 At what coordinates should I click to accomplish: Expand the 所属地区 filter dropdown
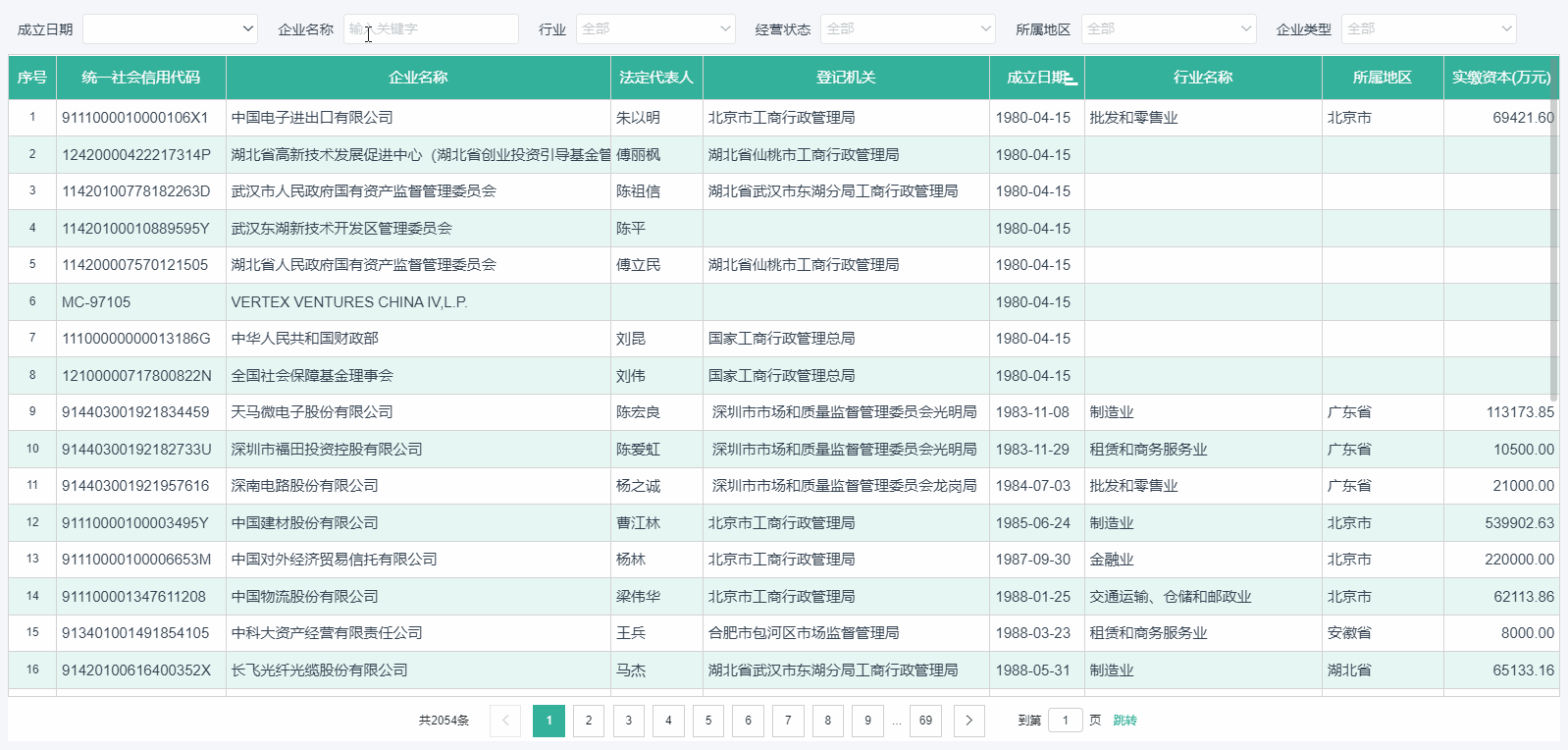tap(1169, 29)
